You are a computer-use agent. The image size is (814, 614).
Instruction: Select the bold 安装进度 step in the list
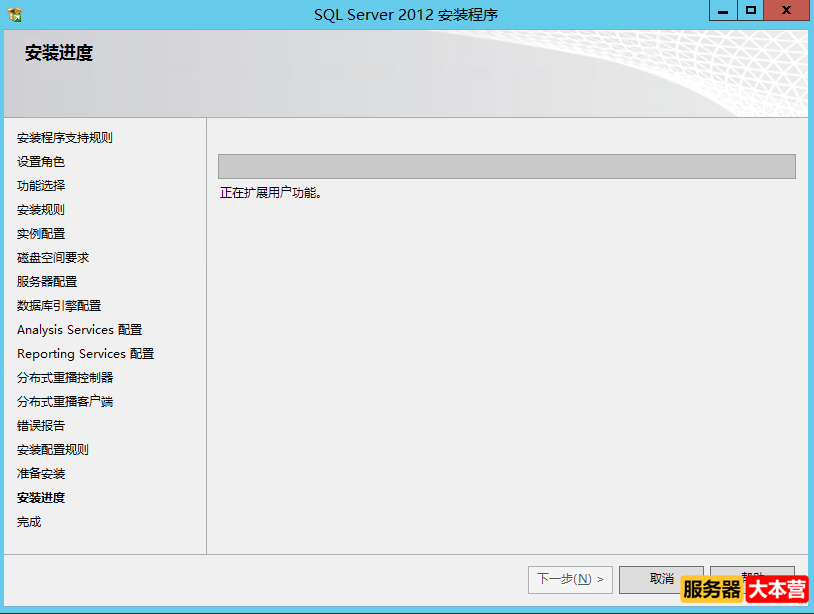[41, 497]
